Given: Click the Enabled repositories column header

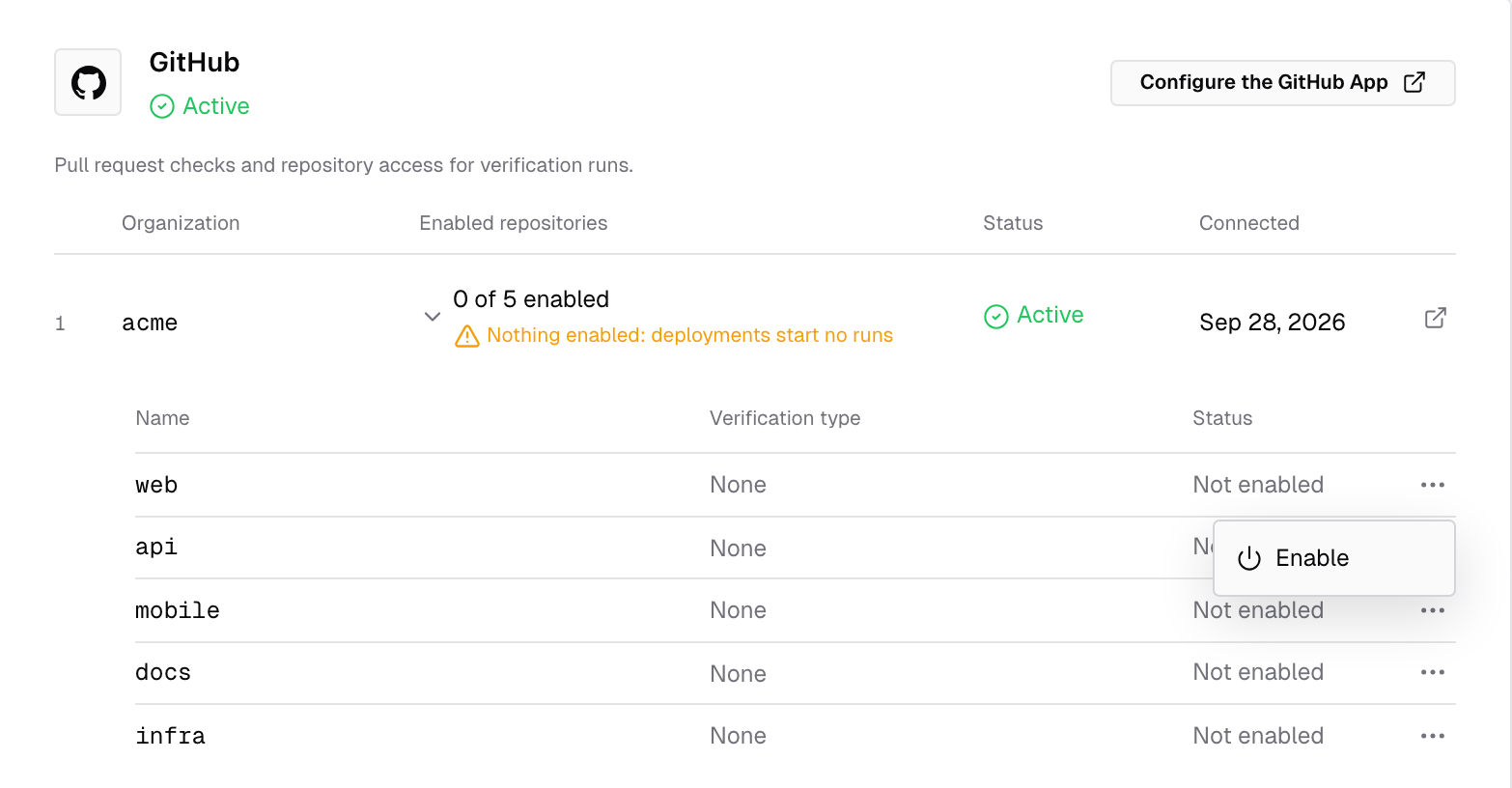Looking at the screenshot, I should pyautogui.click(x=514, y=223).
